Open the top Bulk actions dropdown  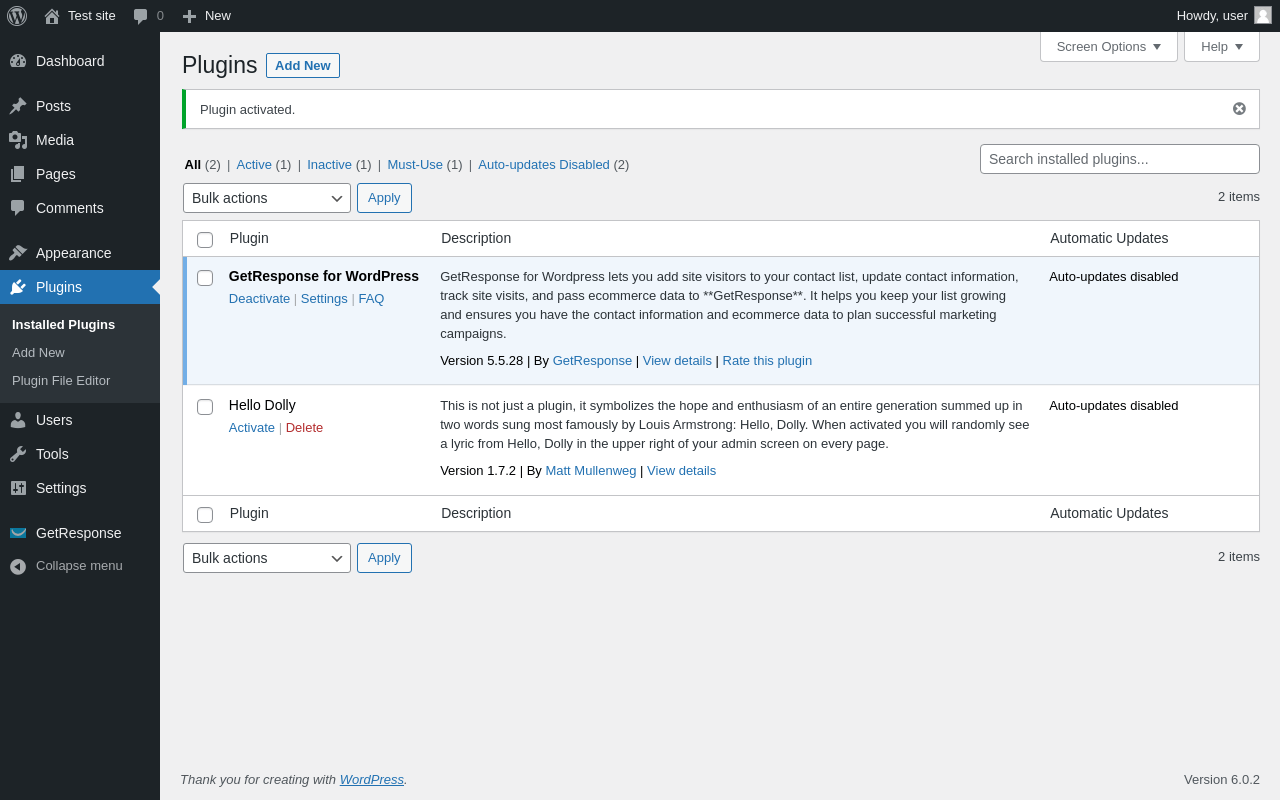(x=266, y=198)
